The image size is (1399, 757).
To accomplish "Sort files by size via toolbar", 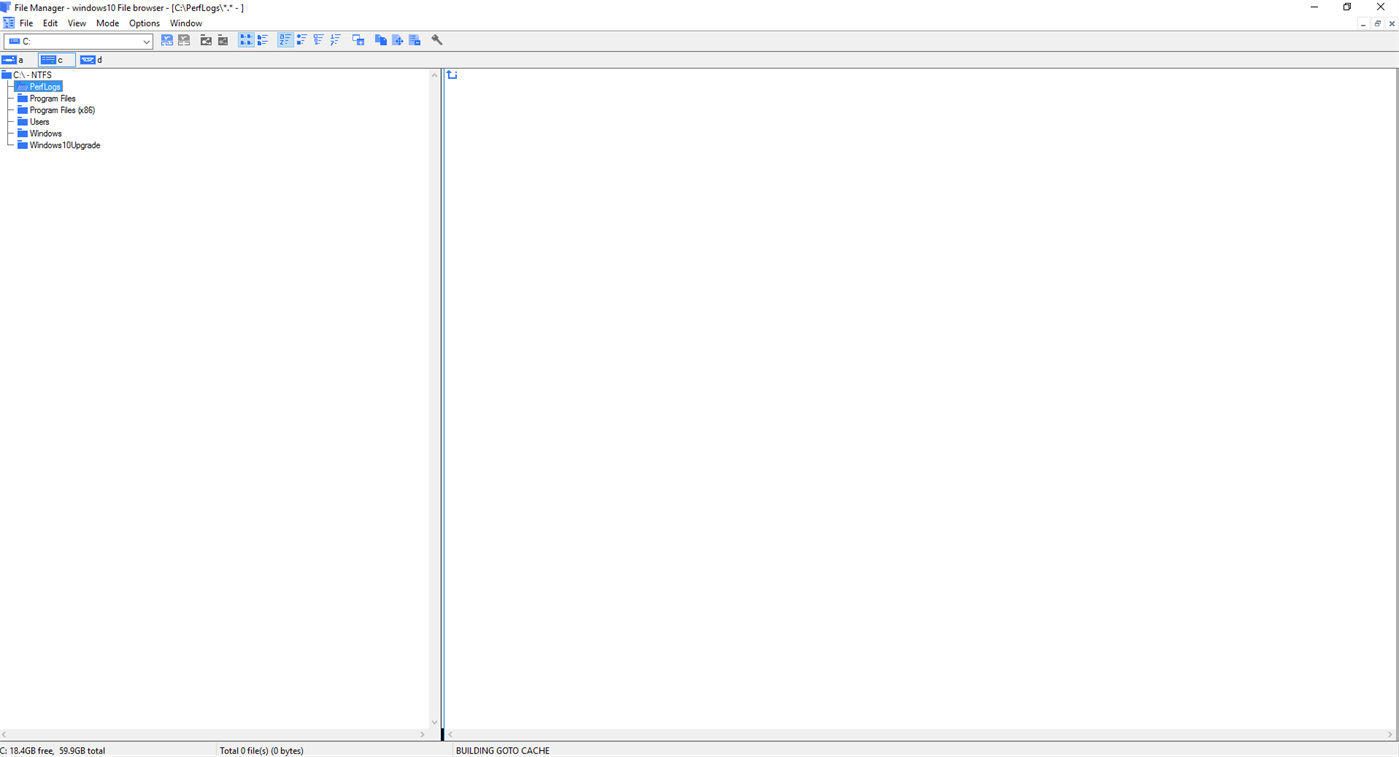I will [x=319, y=40].
